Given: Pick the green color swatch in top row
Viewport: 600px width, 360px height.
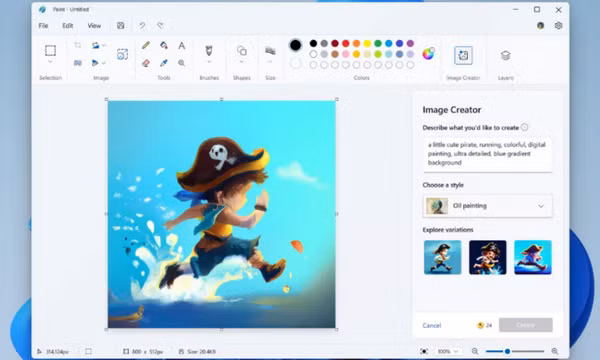Looking at the screenshot, I should pos(378,43).
